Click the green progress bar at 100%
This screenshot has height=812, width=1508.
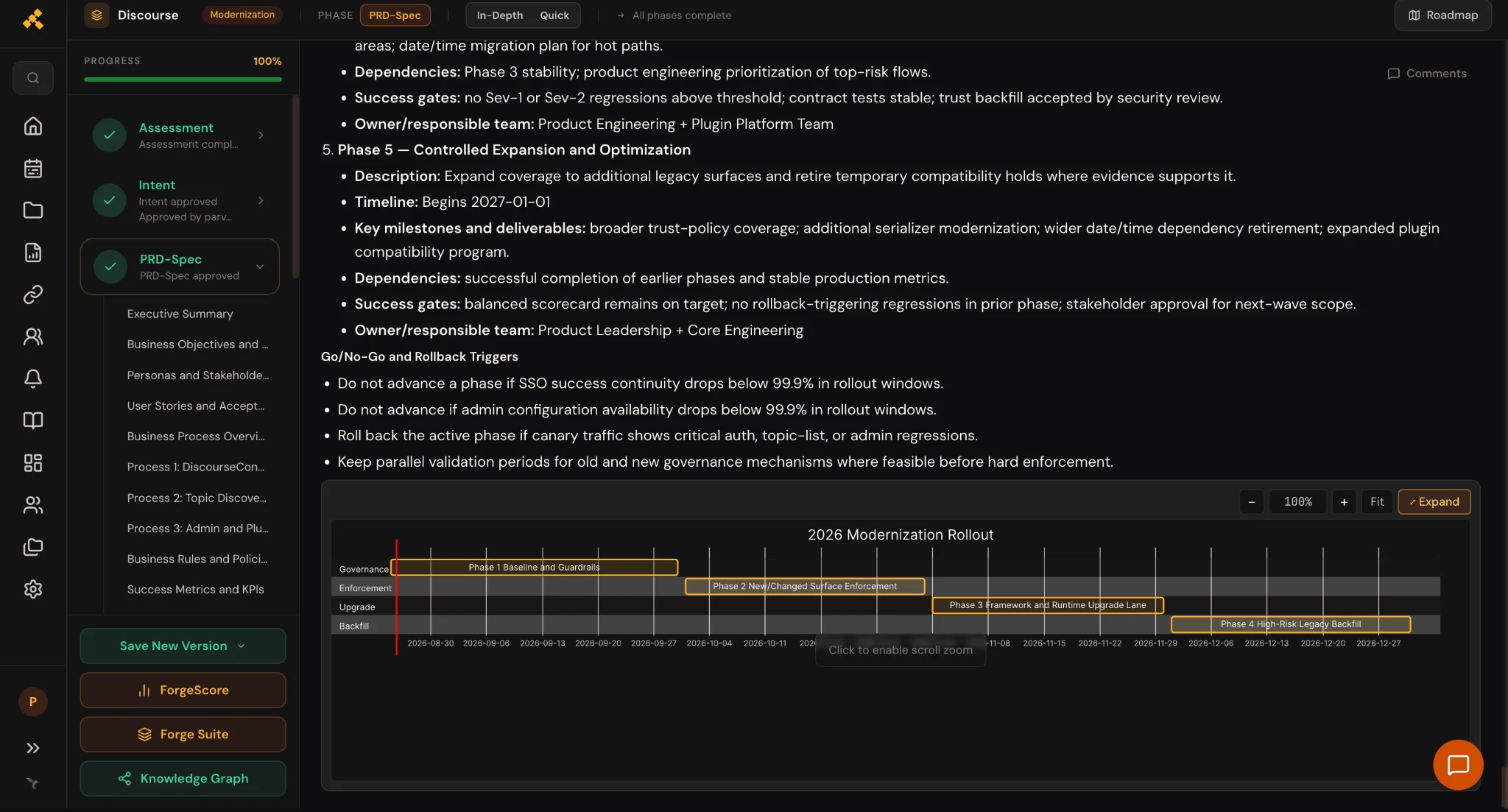point(183,80)
